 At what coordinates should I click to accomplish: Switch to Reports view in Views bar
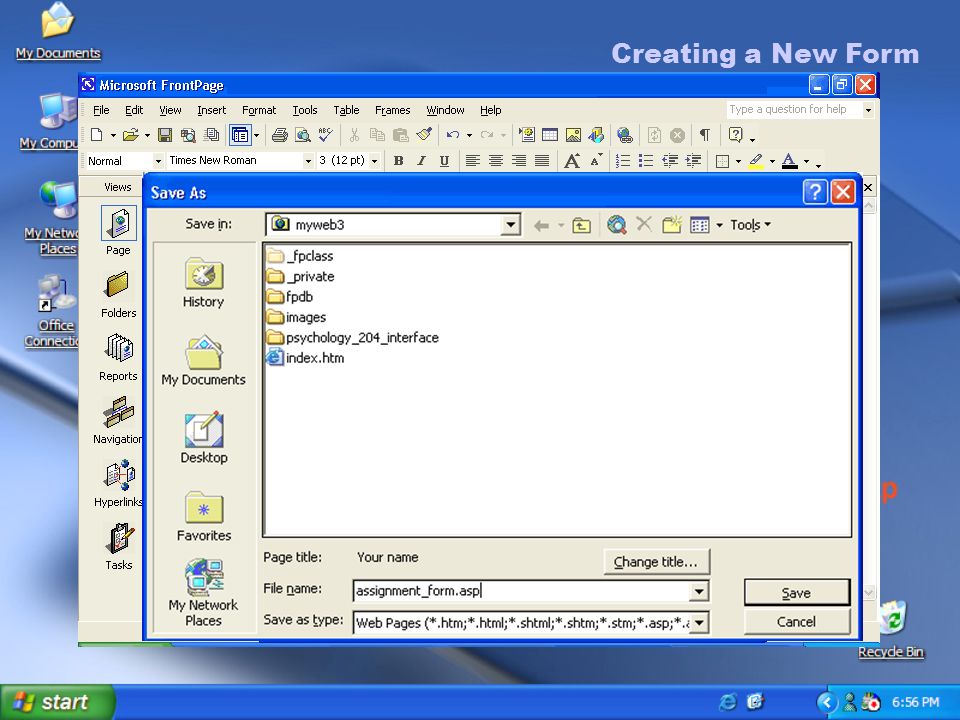(118, 358)
